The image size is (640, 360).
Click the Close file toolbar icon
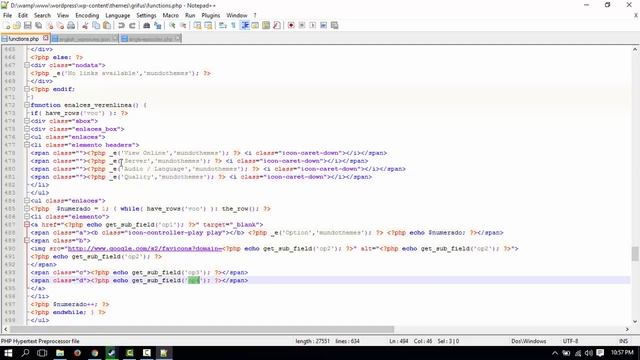49,25
